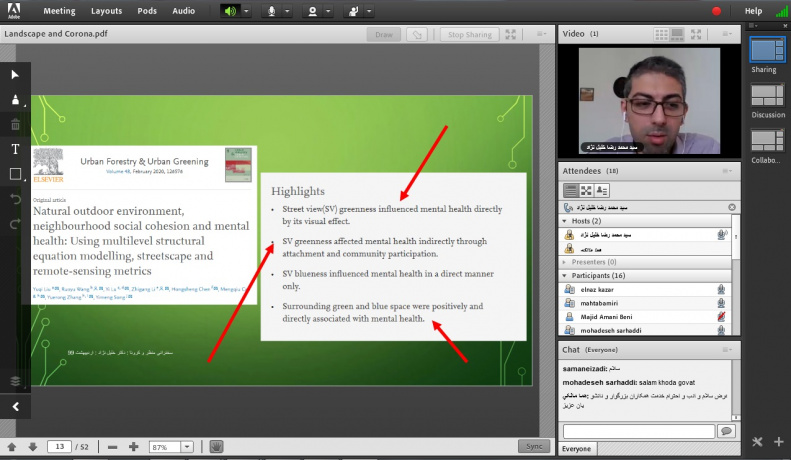Select the arrow pointer tool in whiteboard toolbar
Screen dimensions: 791x460
coord(15,74)
